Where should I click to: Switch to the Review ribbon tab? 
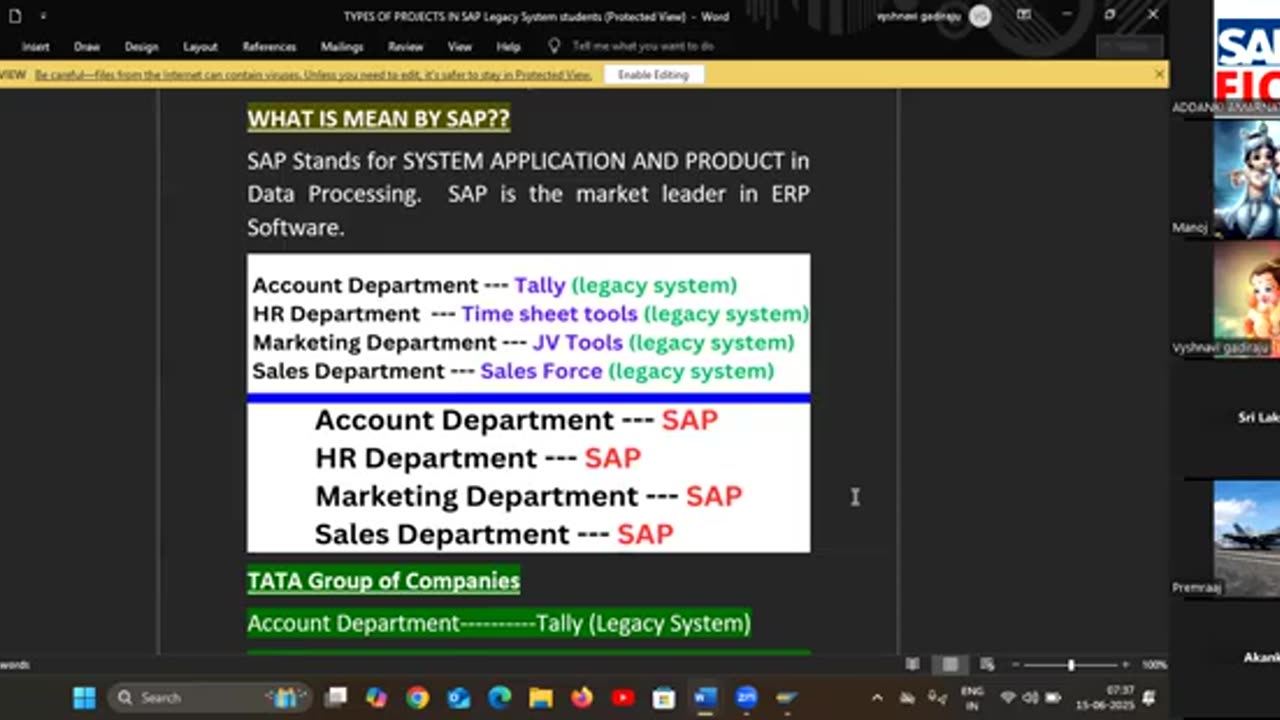point(405,47)
